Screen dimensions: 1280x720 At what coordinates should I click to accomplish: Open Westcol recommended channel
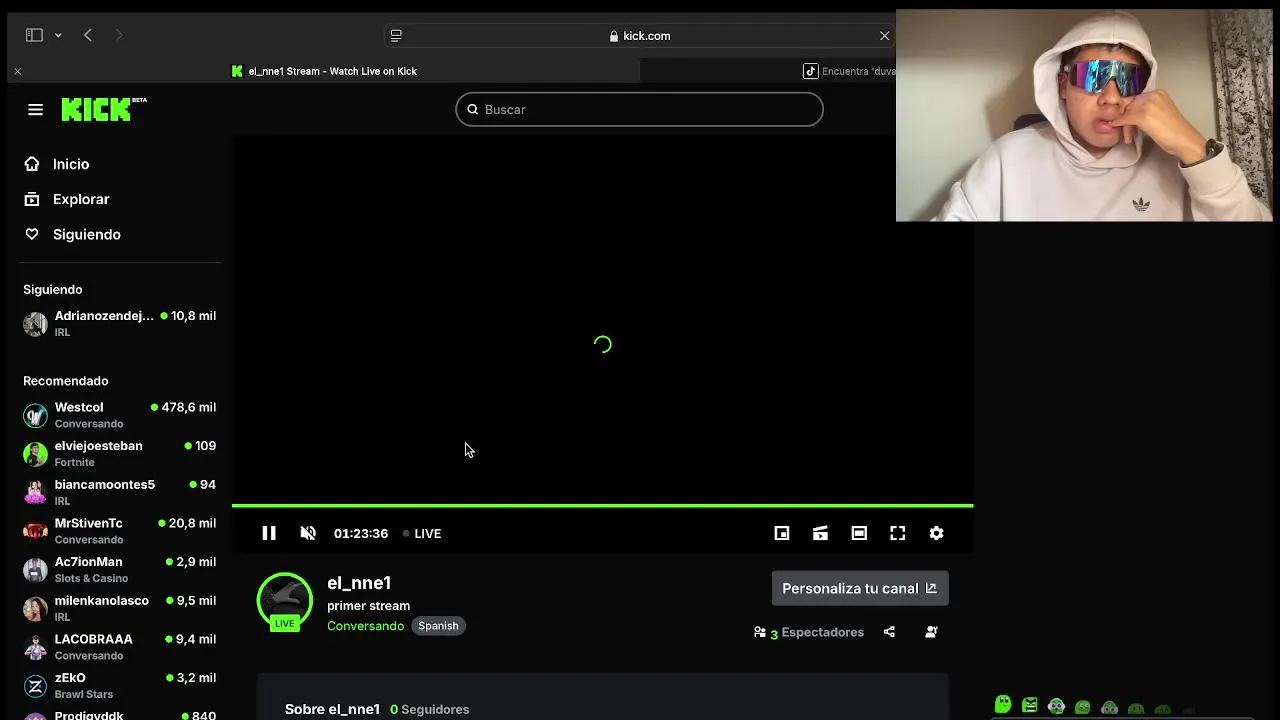120,415
